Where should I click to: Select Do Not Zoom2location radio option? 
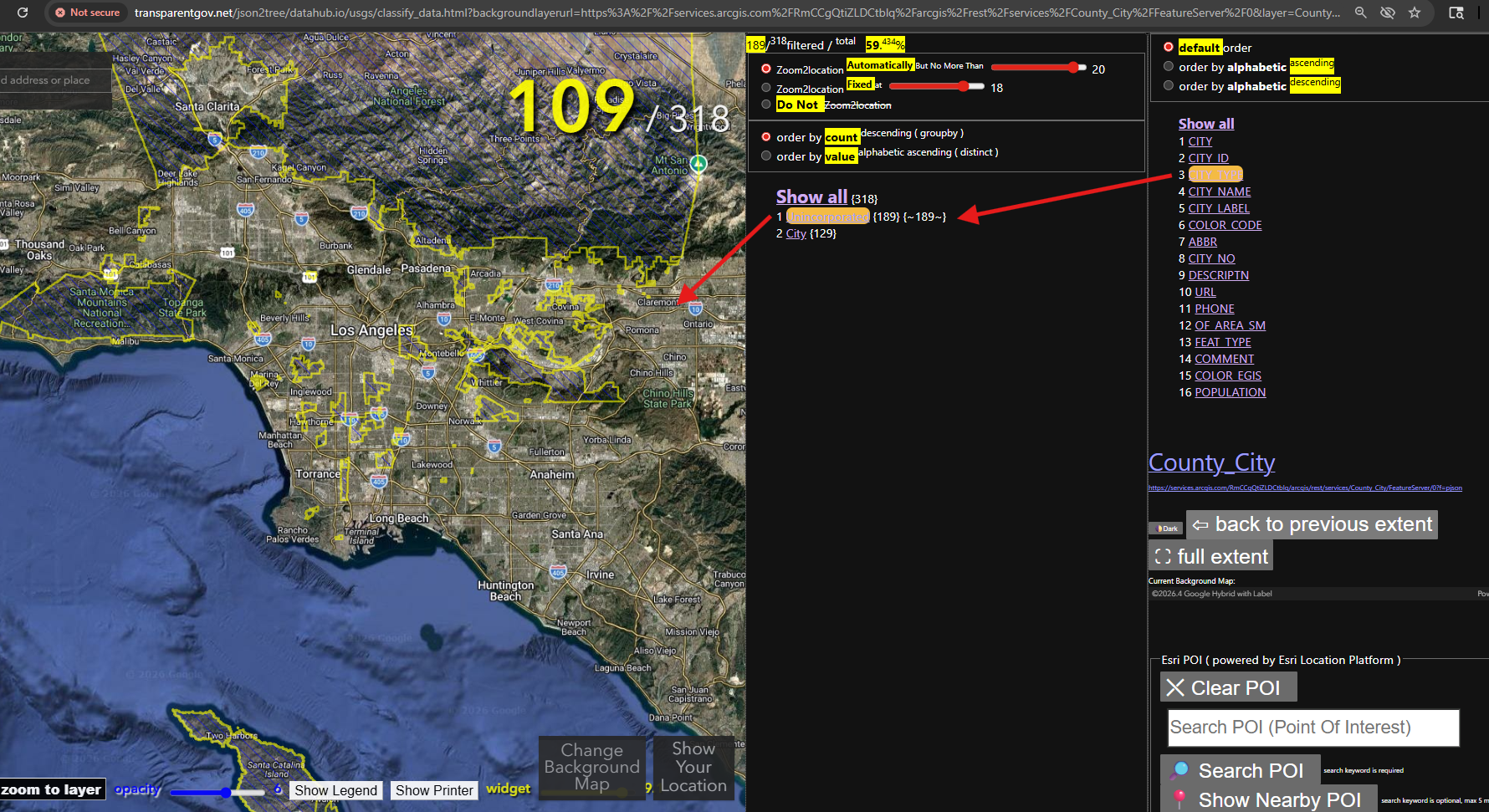click(766, 105)
